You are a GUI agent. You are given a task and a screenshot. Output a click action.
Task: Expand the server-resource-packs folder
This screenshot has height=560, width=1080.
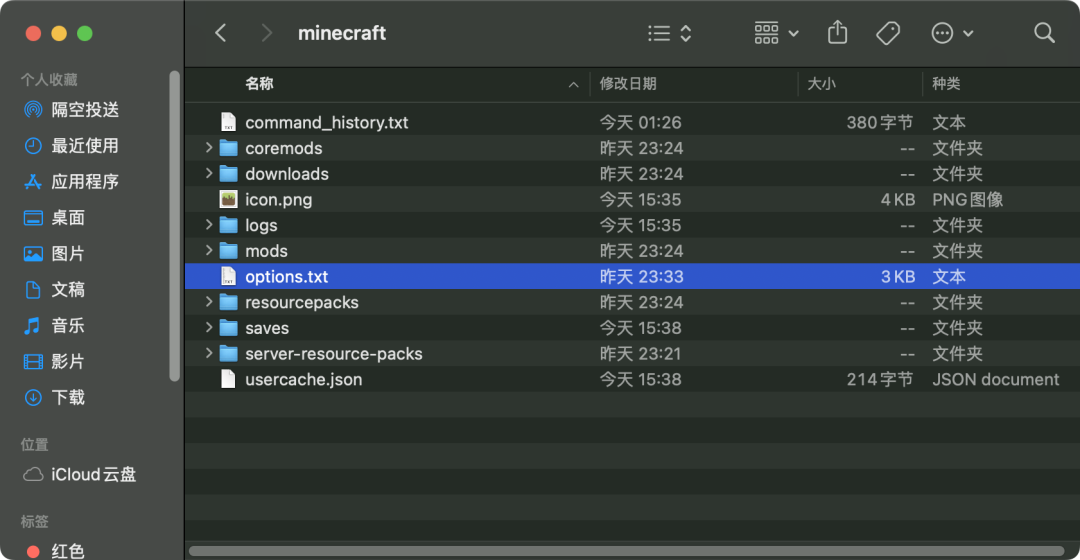[x=209, y=353]
